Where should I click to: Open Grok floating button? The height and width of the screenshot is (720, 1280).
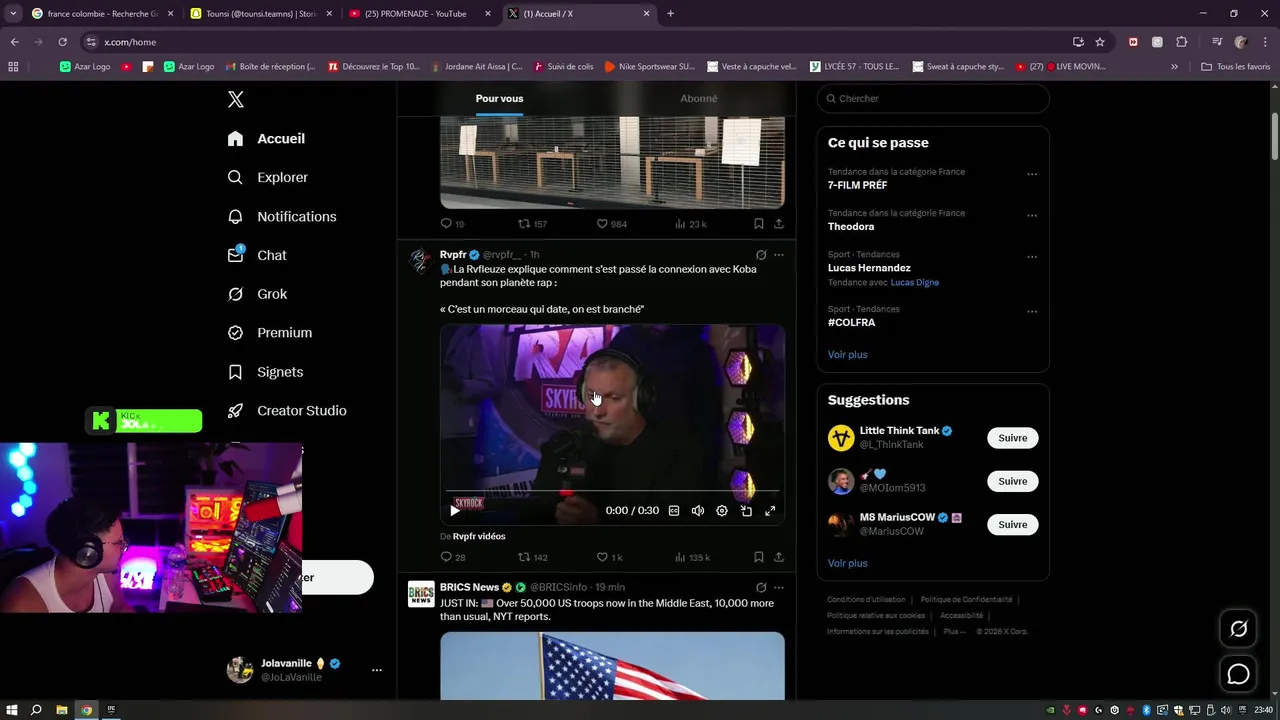tap(1238, 629)
